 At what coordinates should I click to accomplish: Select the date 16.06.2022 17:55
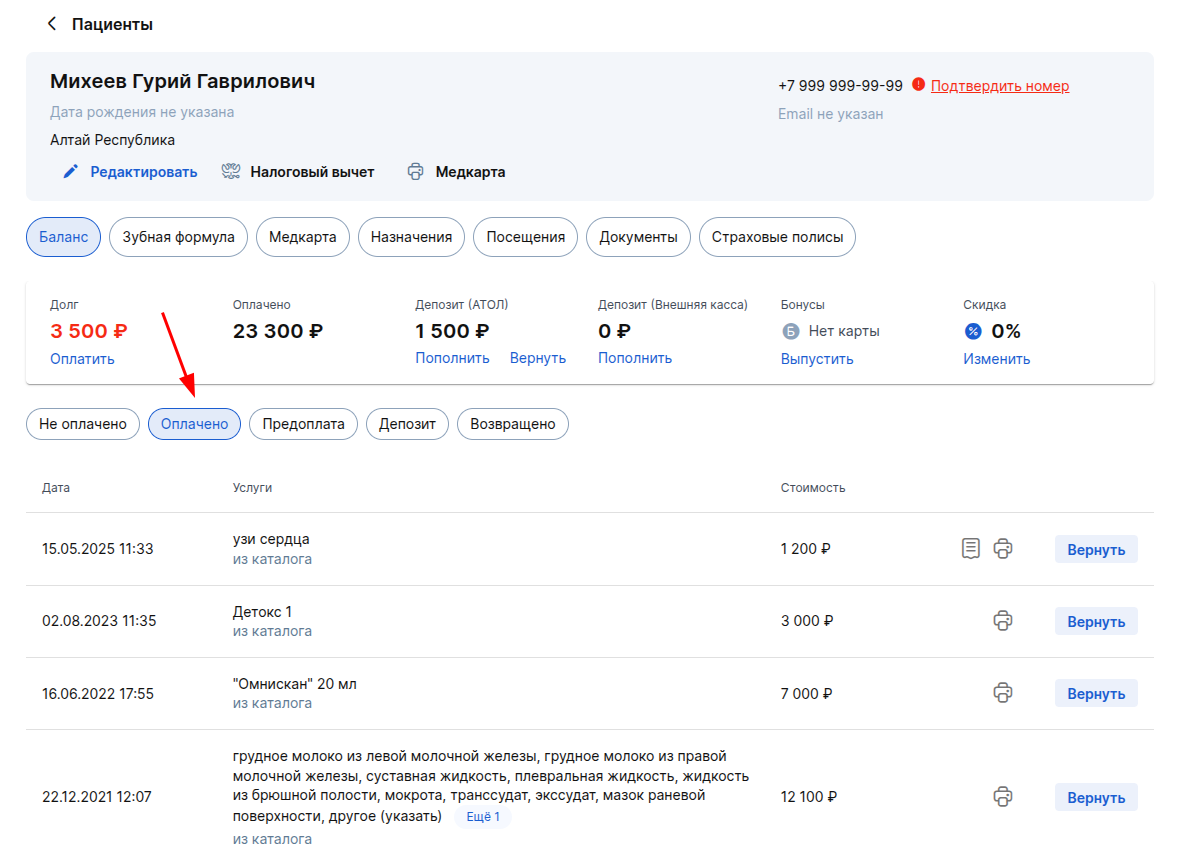click(98, 693)
